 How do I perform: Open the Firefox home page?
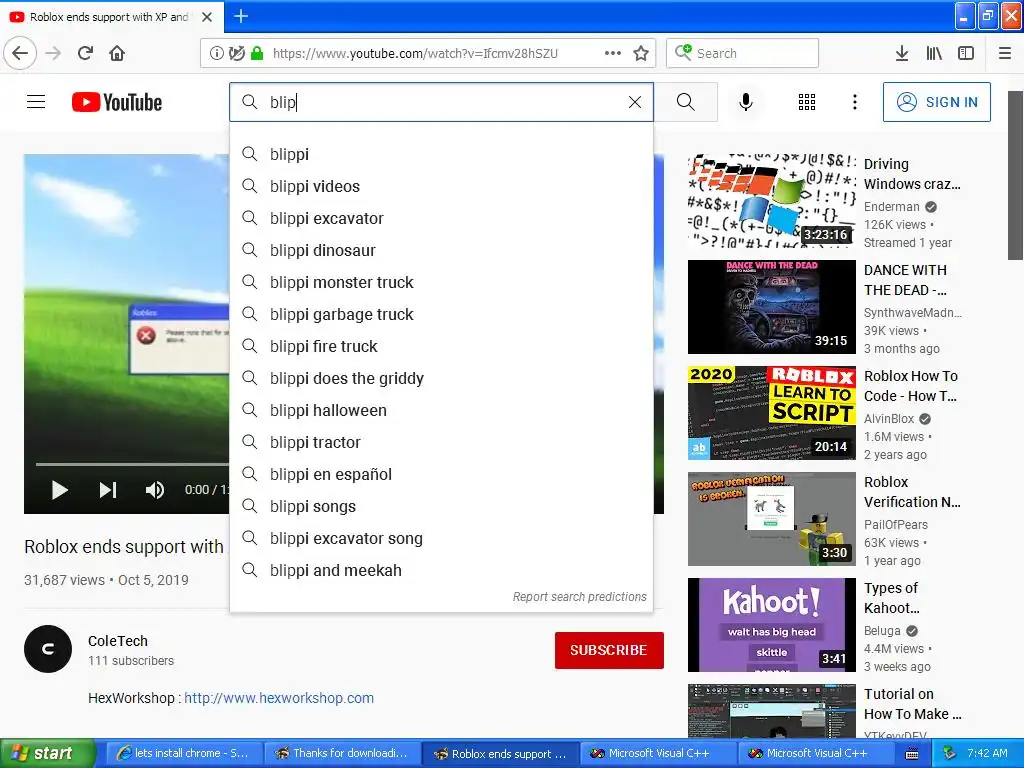point(117,53)
